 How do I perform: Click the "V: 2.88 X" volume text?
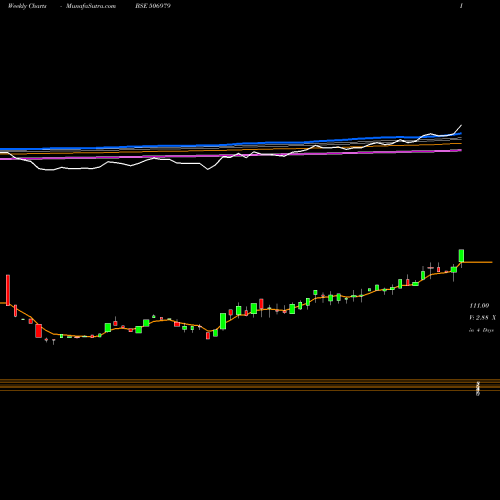482,318
